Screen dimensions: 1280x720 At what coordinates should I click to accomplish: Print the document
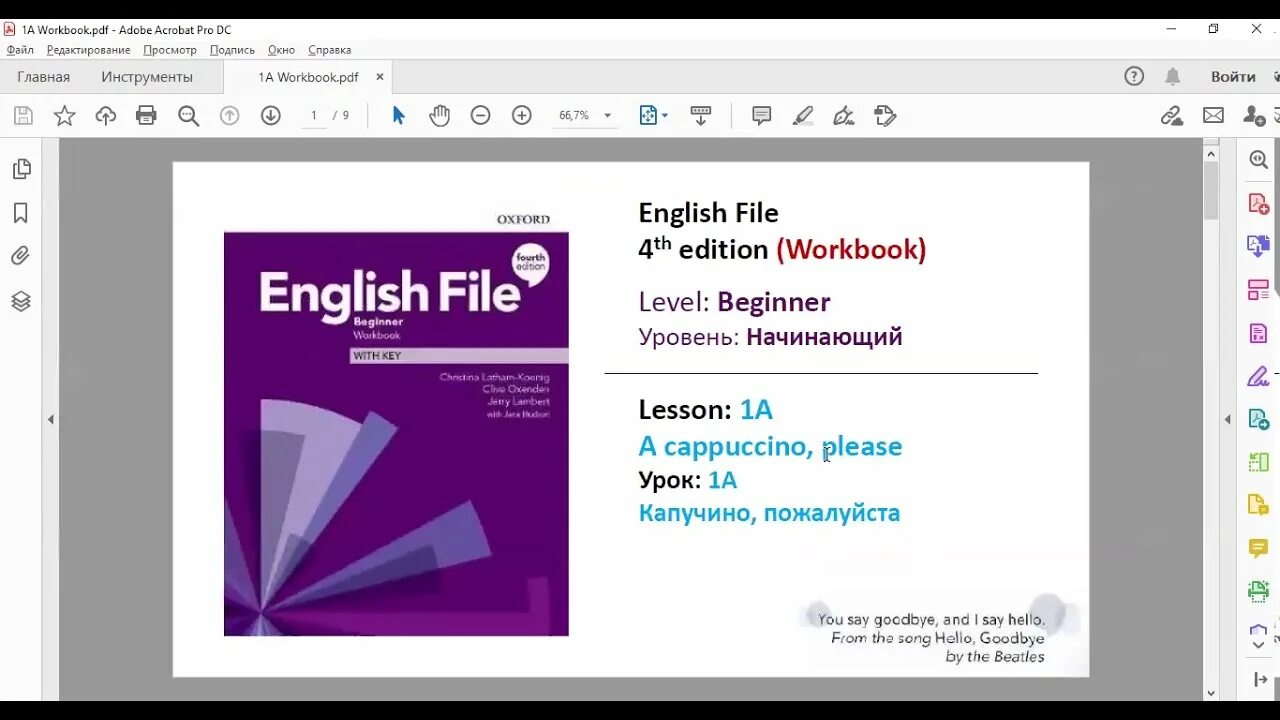(146, 116)
